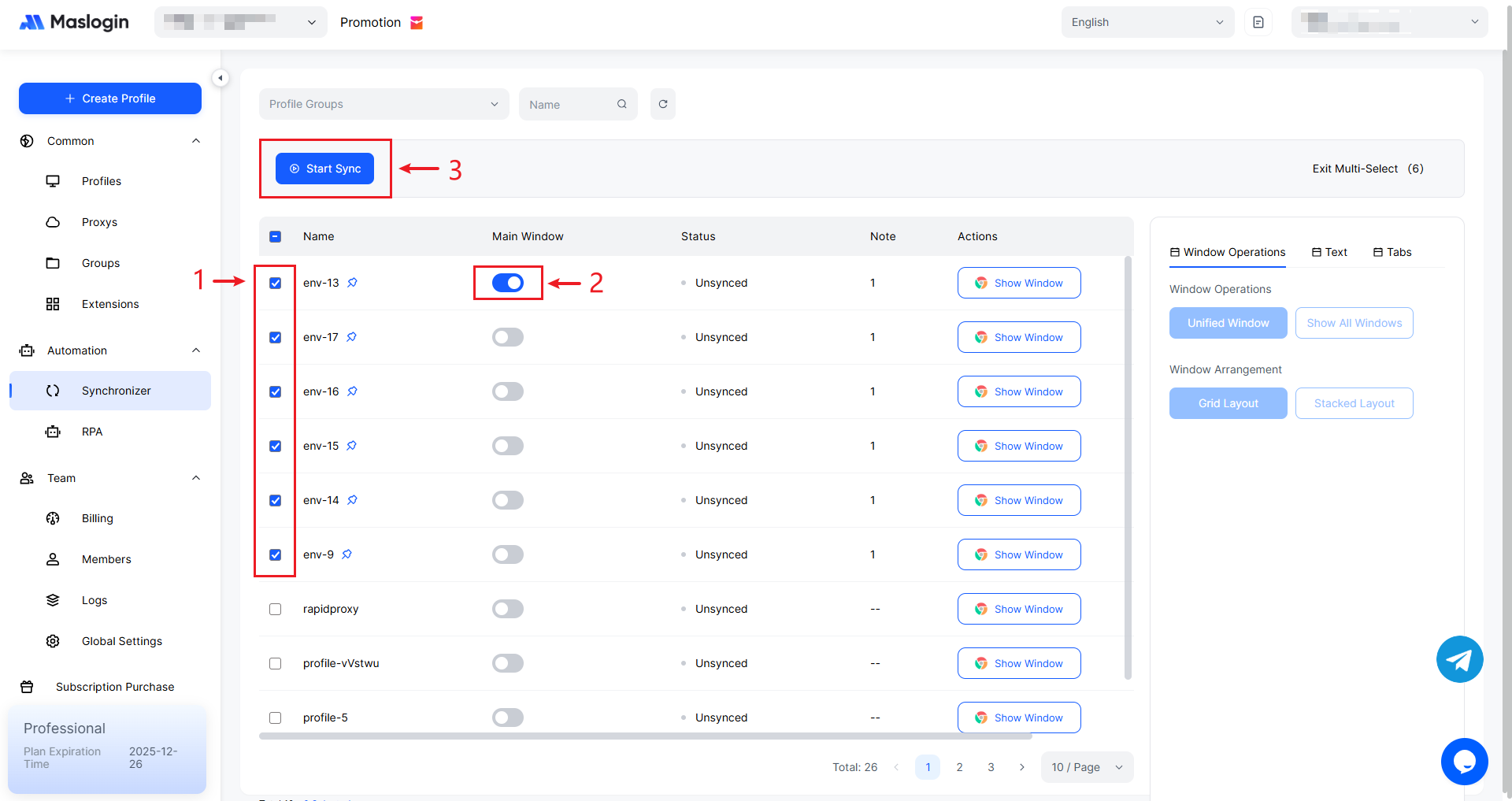Collapse the sidebar using the arrow icon
The image size is (1512, 801).
[220, 78]
